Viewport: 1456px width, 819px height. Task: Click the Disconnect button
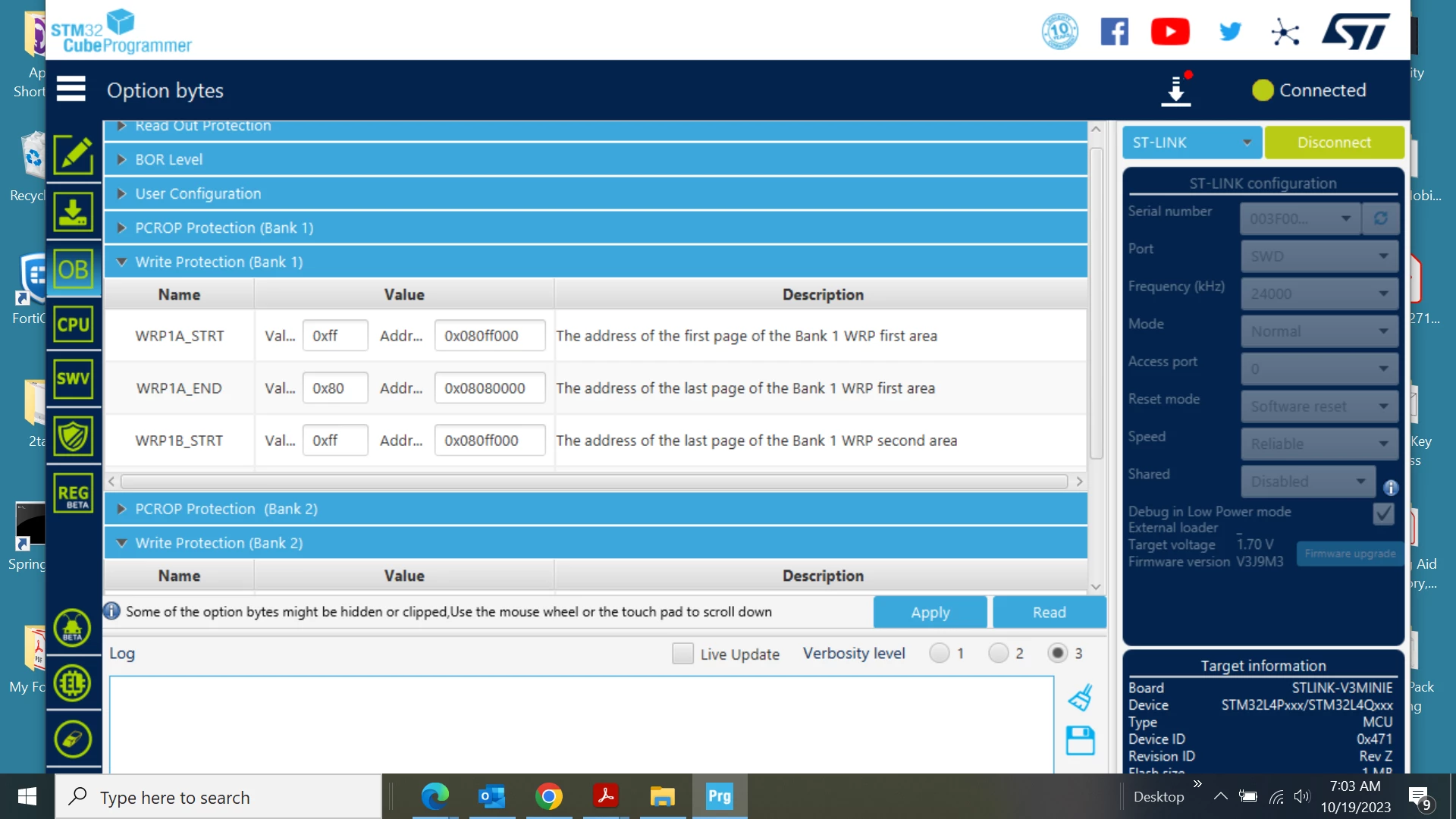1334,143
